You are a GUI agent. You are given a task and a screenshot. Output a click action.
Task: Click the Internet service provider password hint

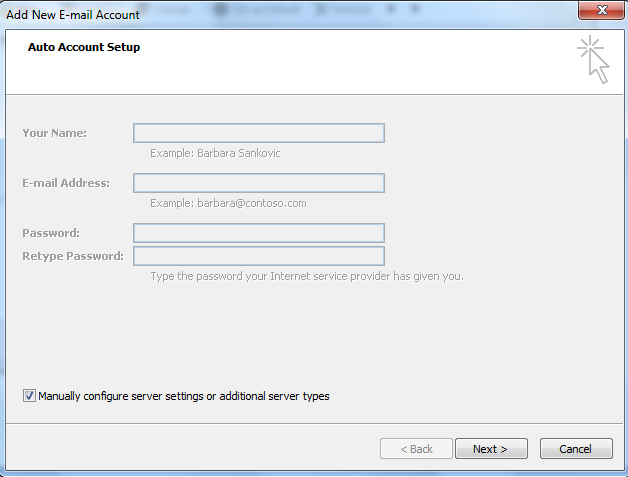click(306, 276)
